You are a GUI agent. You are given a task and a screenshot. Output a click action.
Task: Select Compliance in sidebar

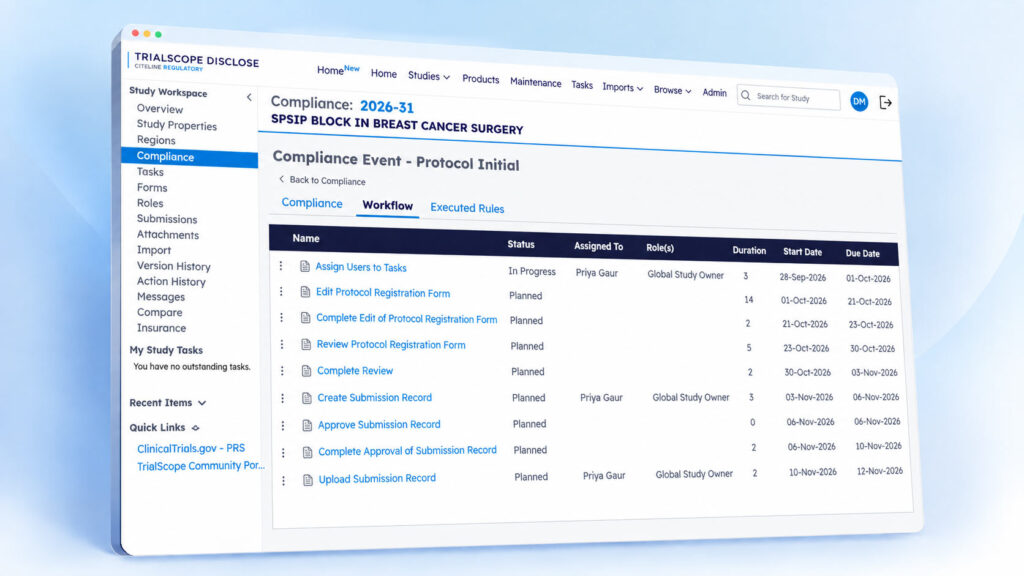189,157
